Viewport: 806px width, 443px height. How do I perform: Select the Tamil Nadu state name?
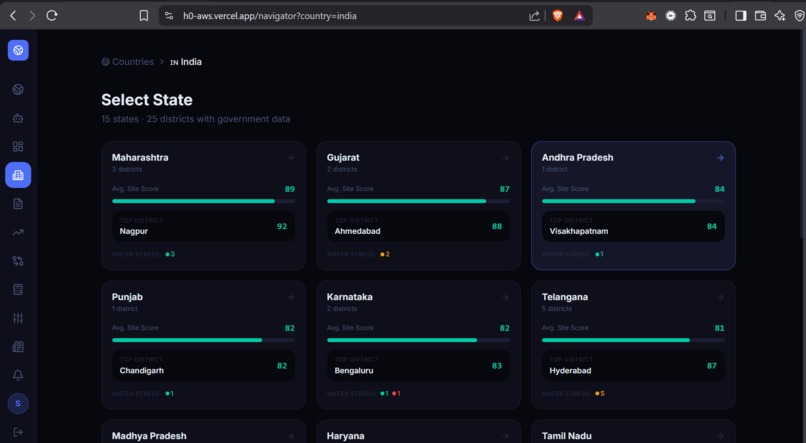[566, 436]
